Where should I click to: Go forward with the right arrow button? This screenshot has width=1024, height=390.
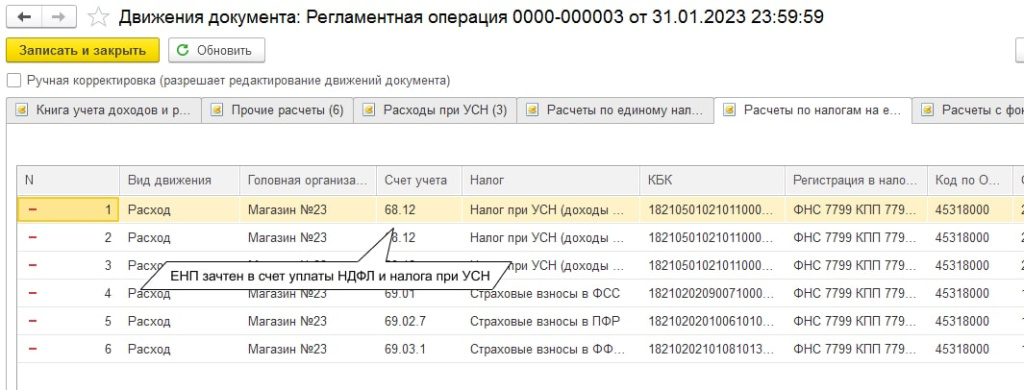59,16
